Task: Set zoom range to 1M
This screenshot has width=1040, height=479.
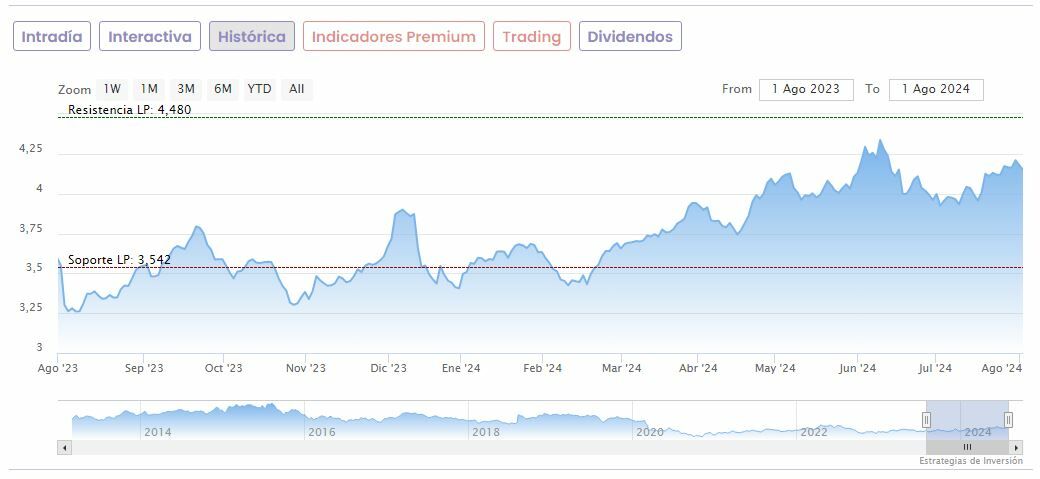Action: click(x=149, y=89)
